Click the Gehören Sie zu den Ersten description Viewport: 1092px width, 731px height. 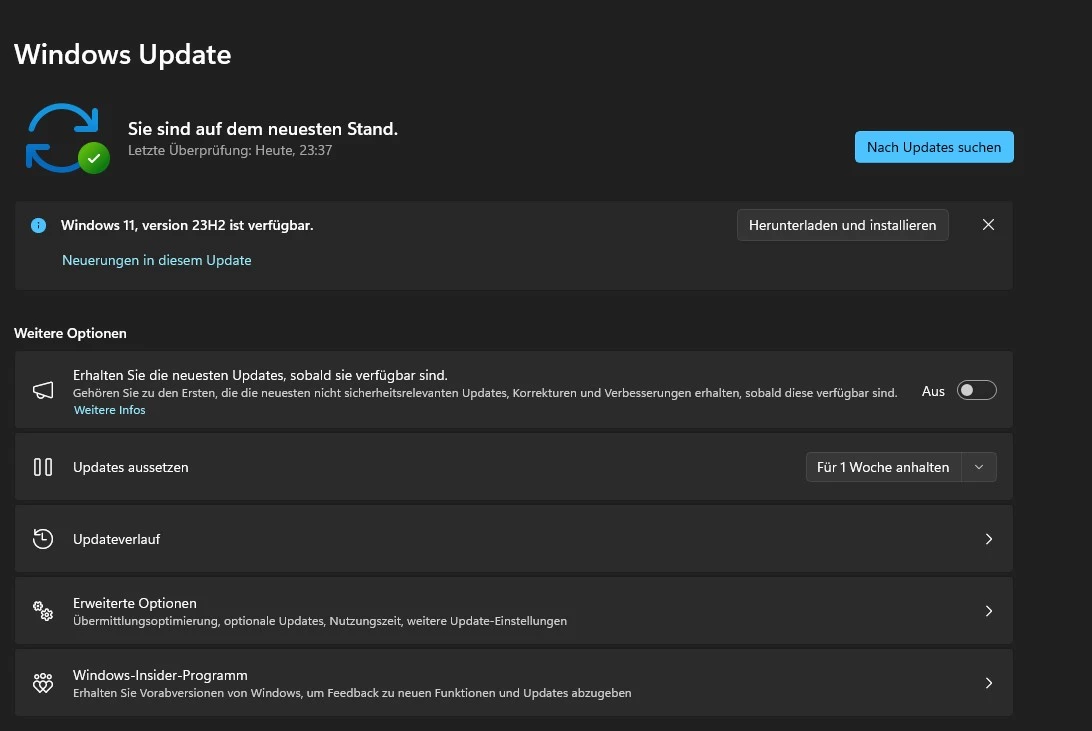[485, 393]
